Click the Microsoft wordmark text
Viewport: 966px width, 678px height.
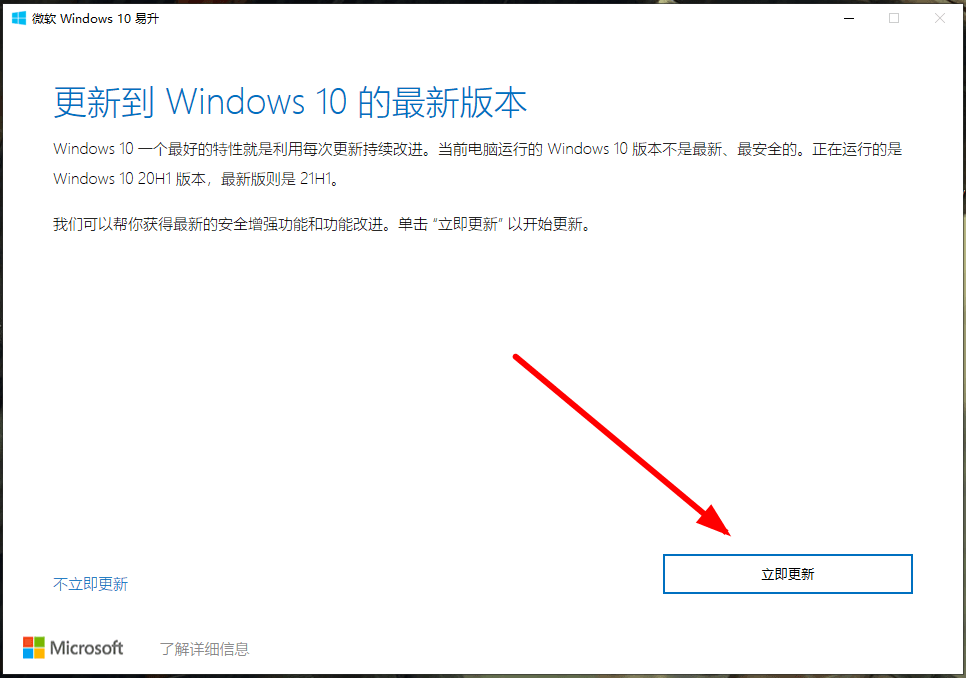[x=86, y=648]
